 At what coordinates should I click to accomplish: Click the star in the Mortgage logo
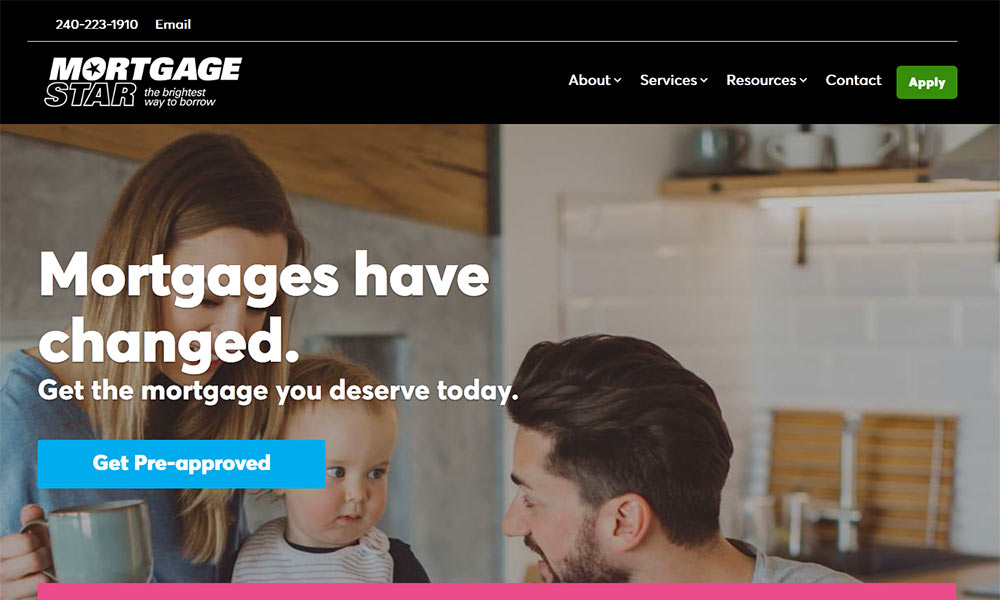pos(94,68)
